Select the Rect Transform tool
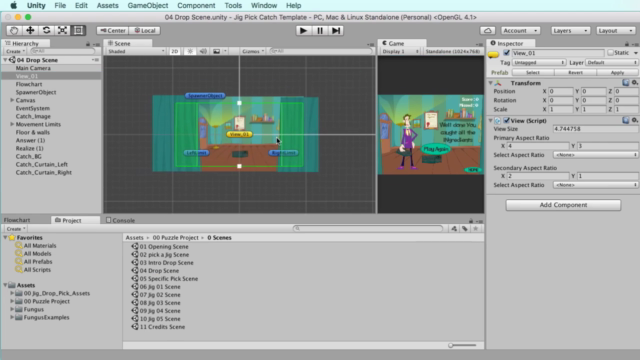640x360 pixels. (x=78, y=31)
